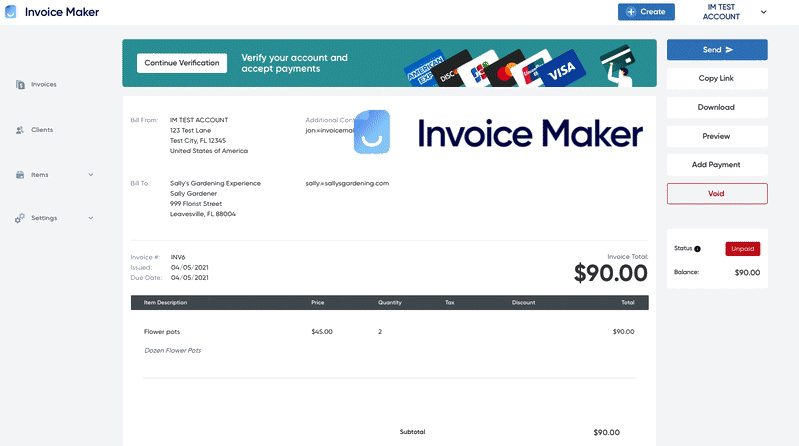The width and height of the screenshot is (799, 446).
Task: Download the invoice
Action: click(x=717, y=108)
